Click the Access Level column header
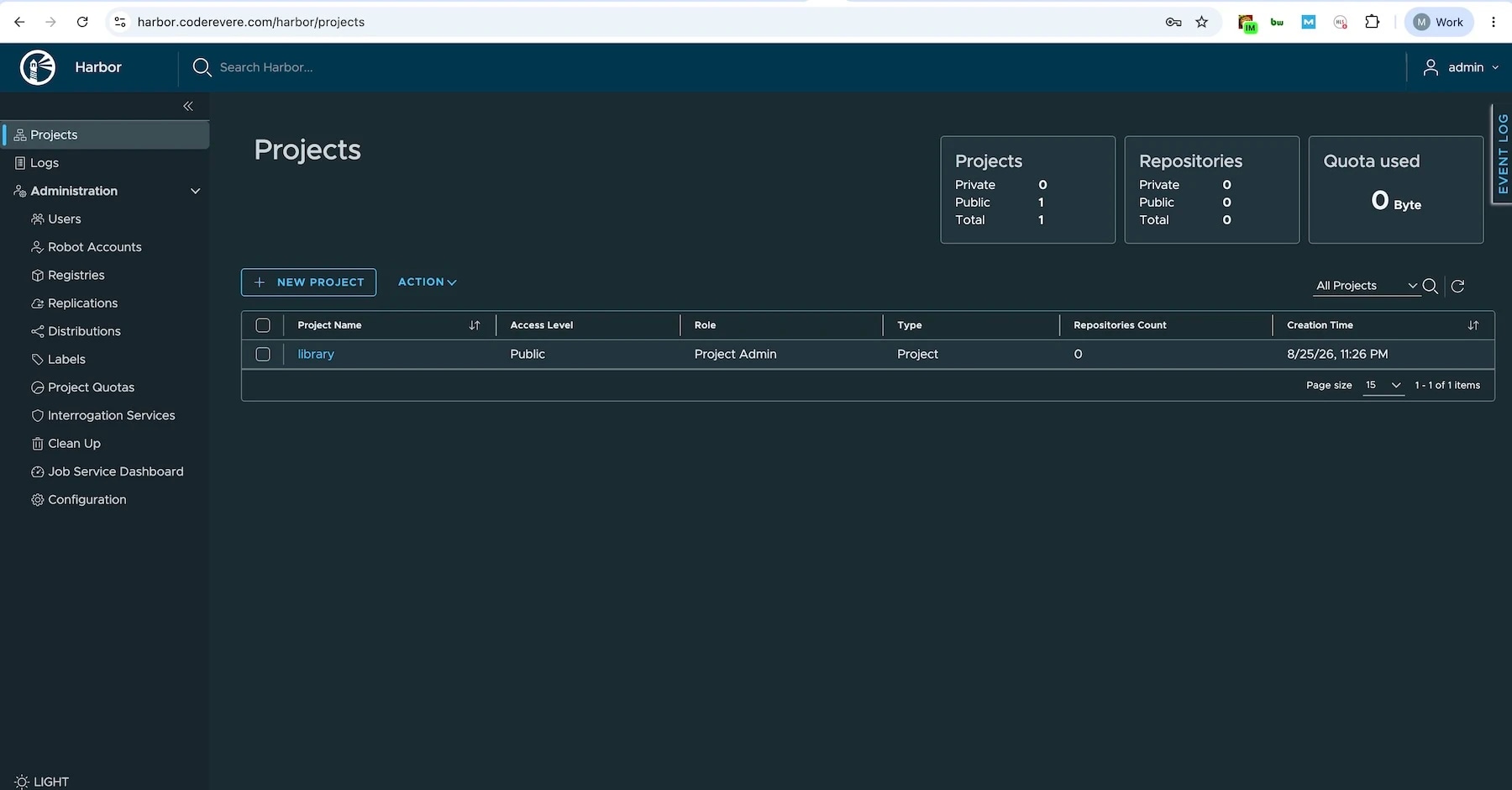Viewport: 1512px width, 790px height. [542, 325]
